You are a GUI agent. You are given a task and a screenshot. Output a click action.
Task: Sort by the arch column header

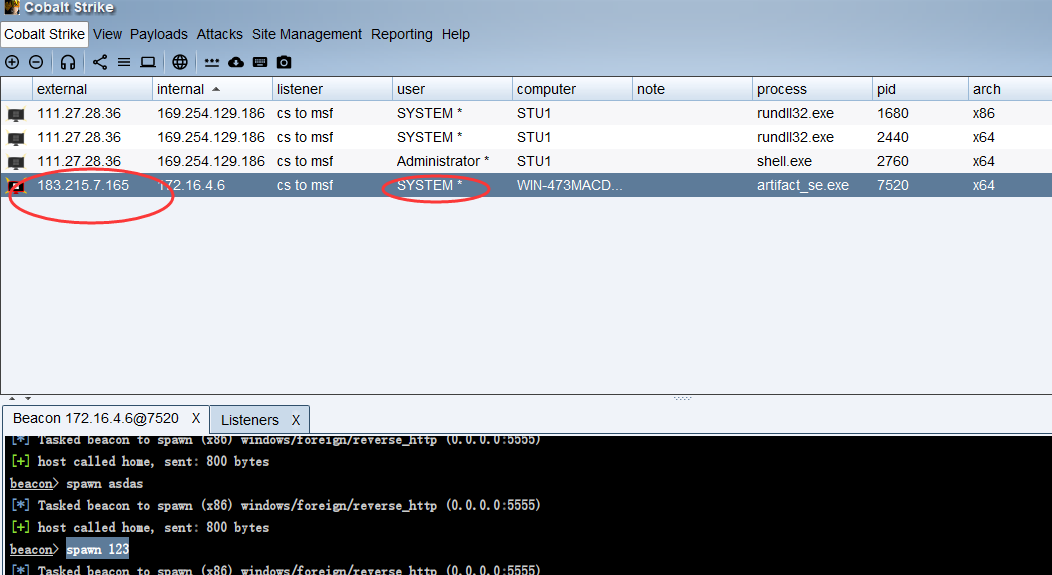pyautogui.click(x=1010, y=89)
